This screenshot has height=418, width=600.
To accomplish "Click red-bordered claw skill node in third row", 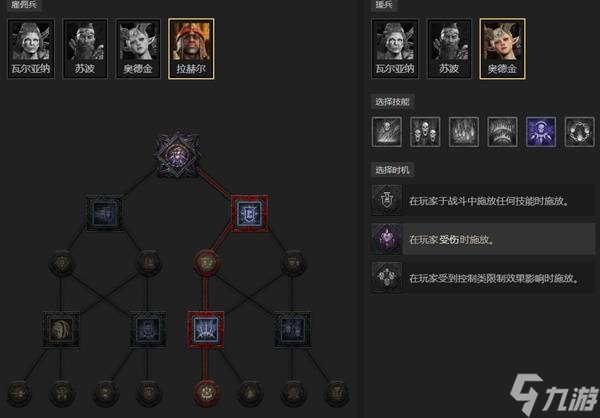I will pos(206,330).
